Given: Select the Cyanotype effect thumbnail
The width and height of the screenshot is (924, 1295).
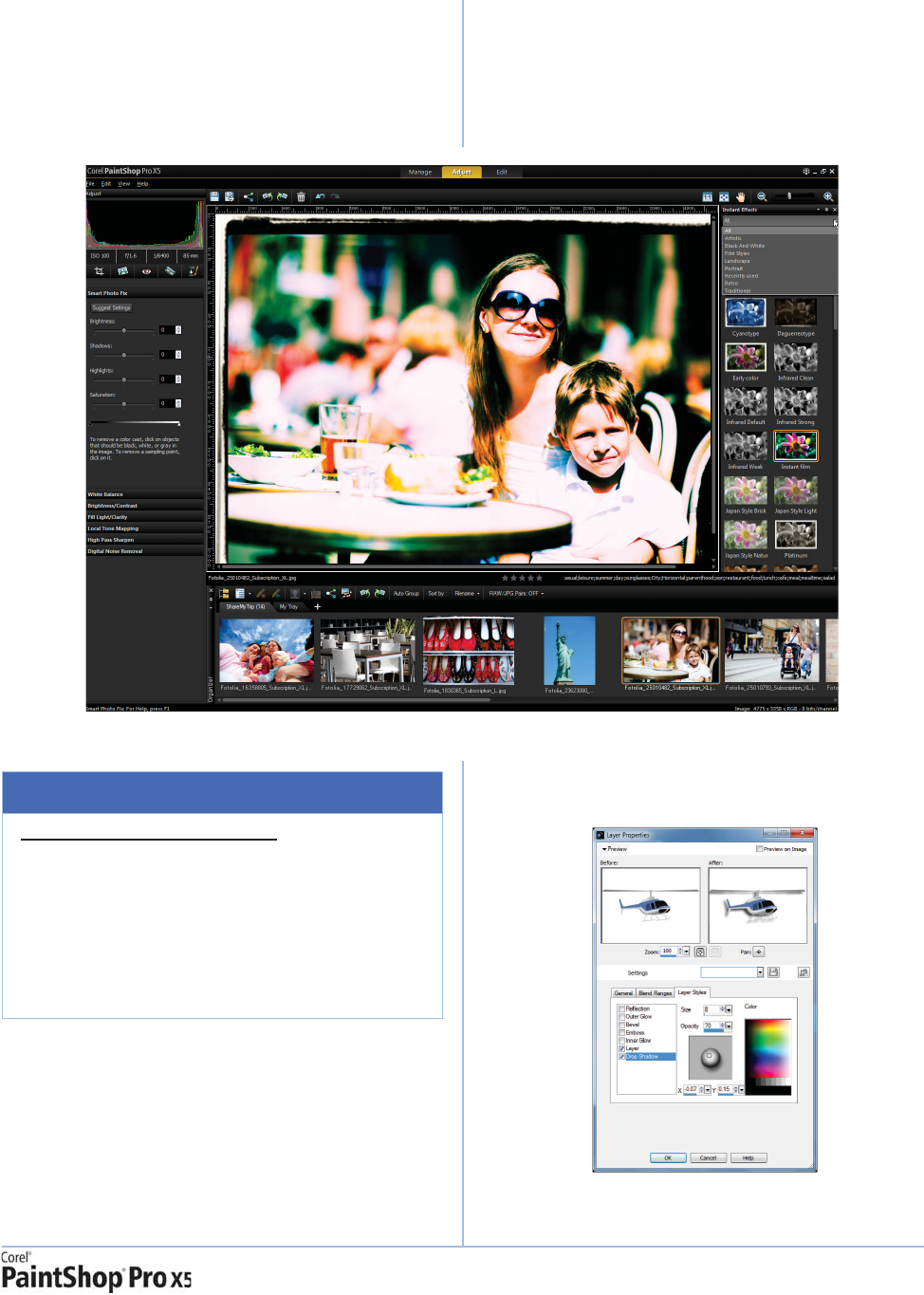Looking at the screenshot, I should [x=746, y=312].
